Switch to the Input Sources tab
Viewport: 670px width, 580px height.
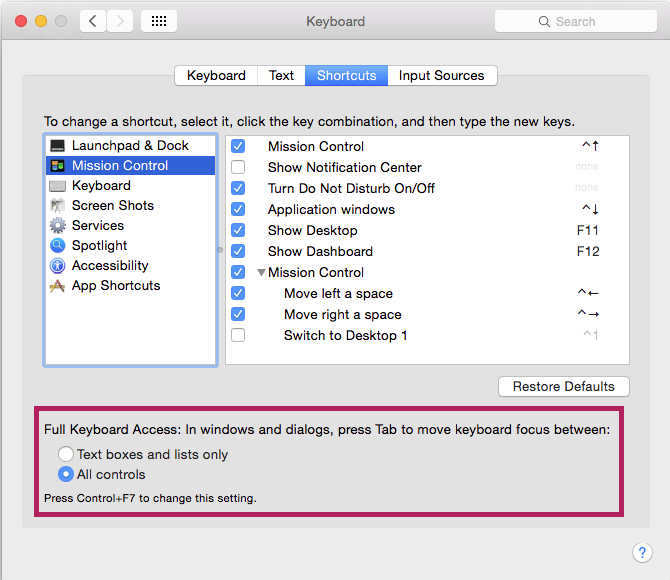point(441,76)
